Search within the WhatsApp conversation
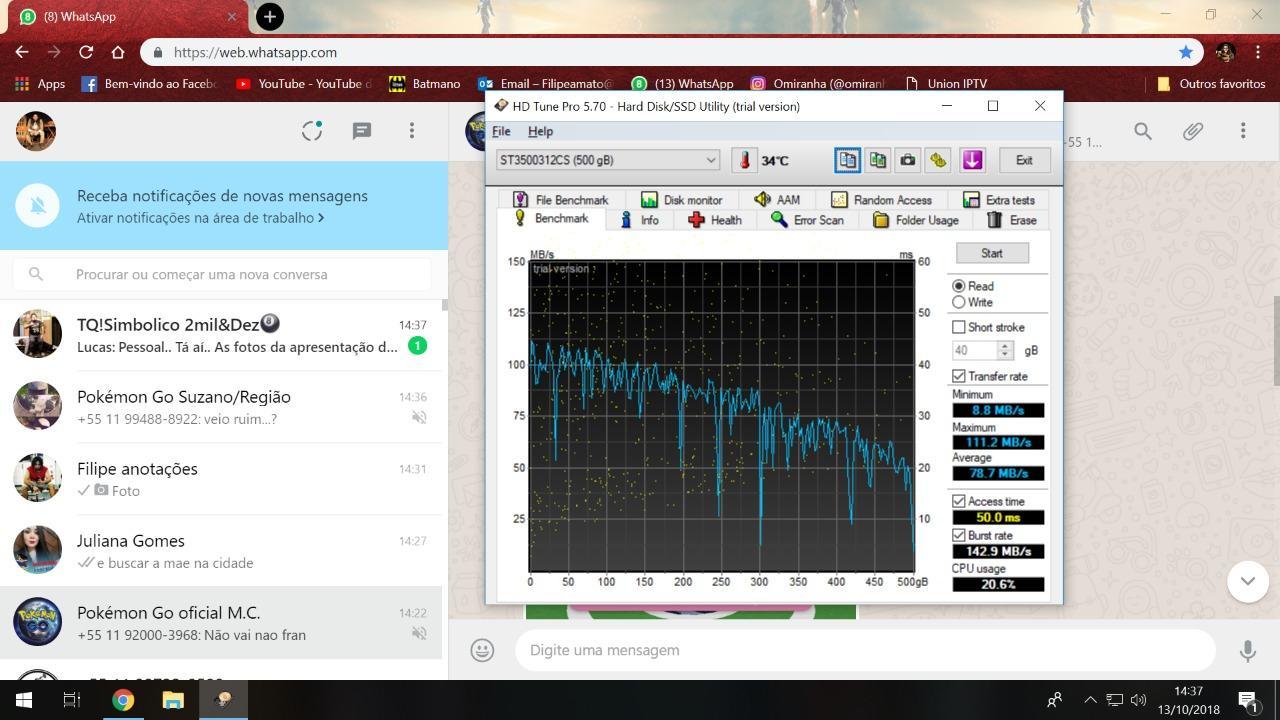This screenshot has height=720, width=1280. point(1143,130)
